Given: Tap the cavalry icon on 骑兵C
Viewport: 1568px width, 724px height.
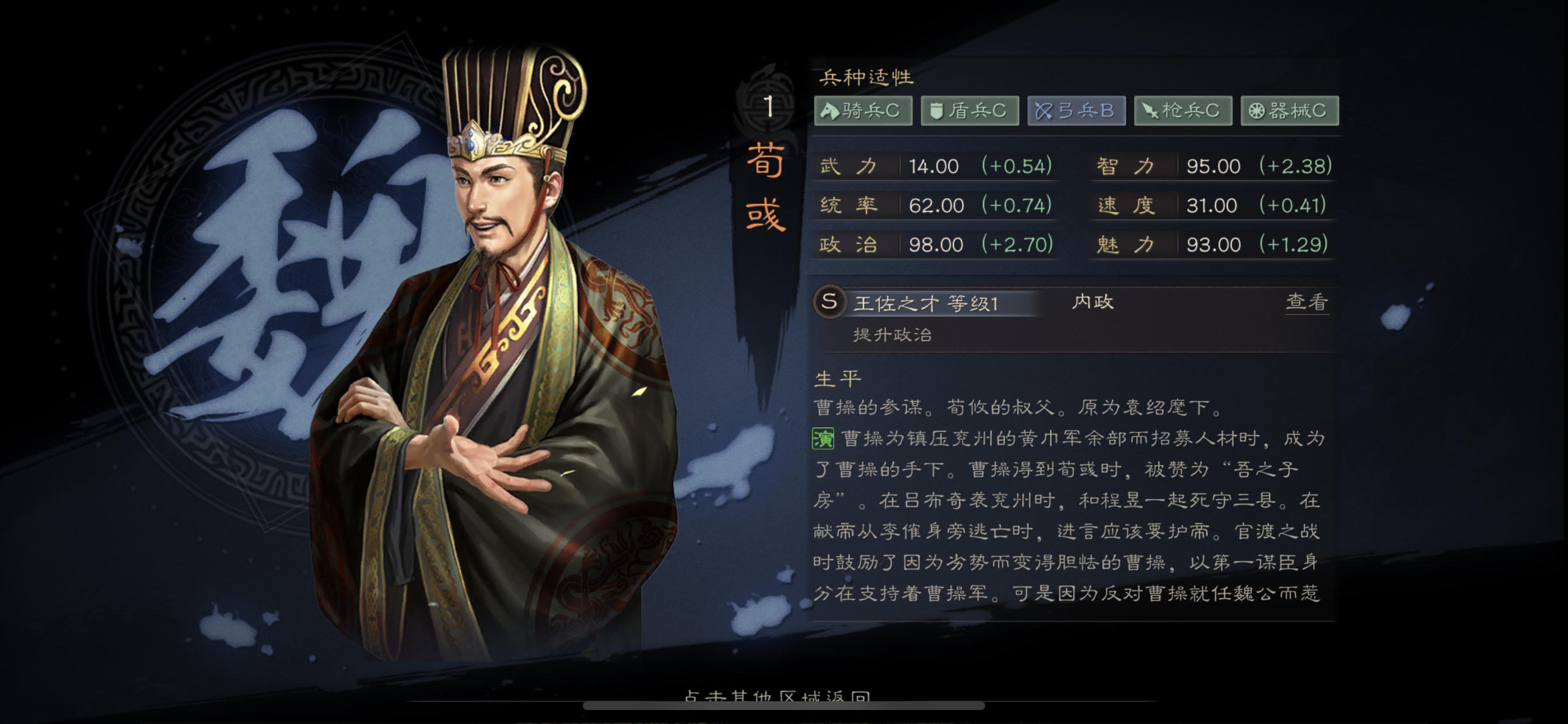Looking at the screenshot, I should pyautogui.click(x=829, y=111).
